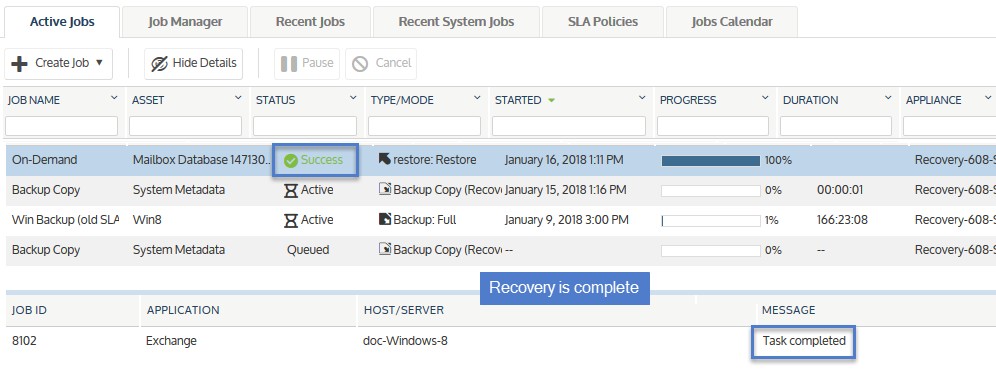Click the hourglass icon for January 15 Backup Copy

pos(291,190)
